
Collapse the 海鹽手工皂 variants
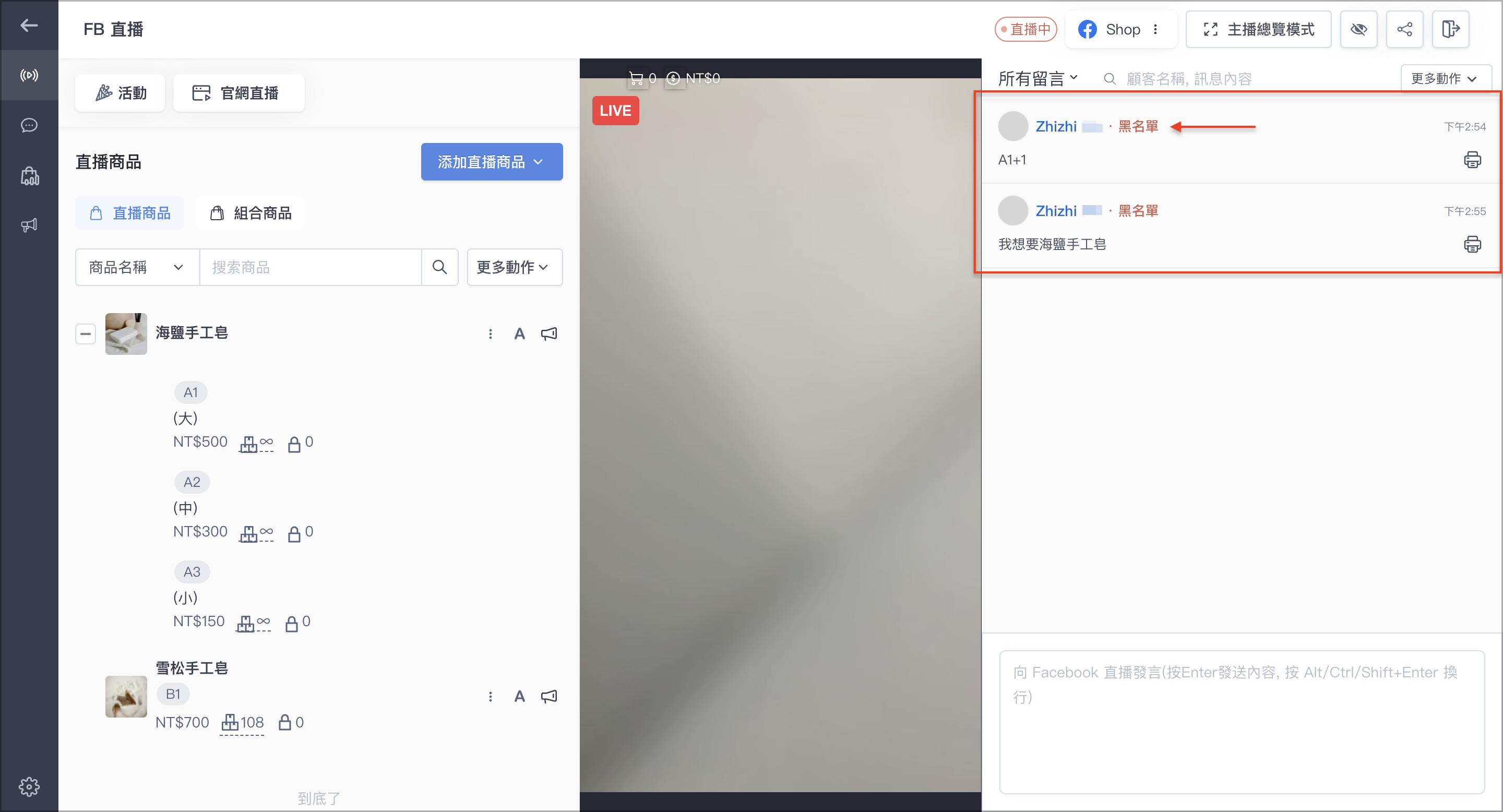tap(86, 333)
